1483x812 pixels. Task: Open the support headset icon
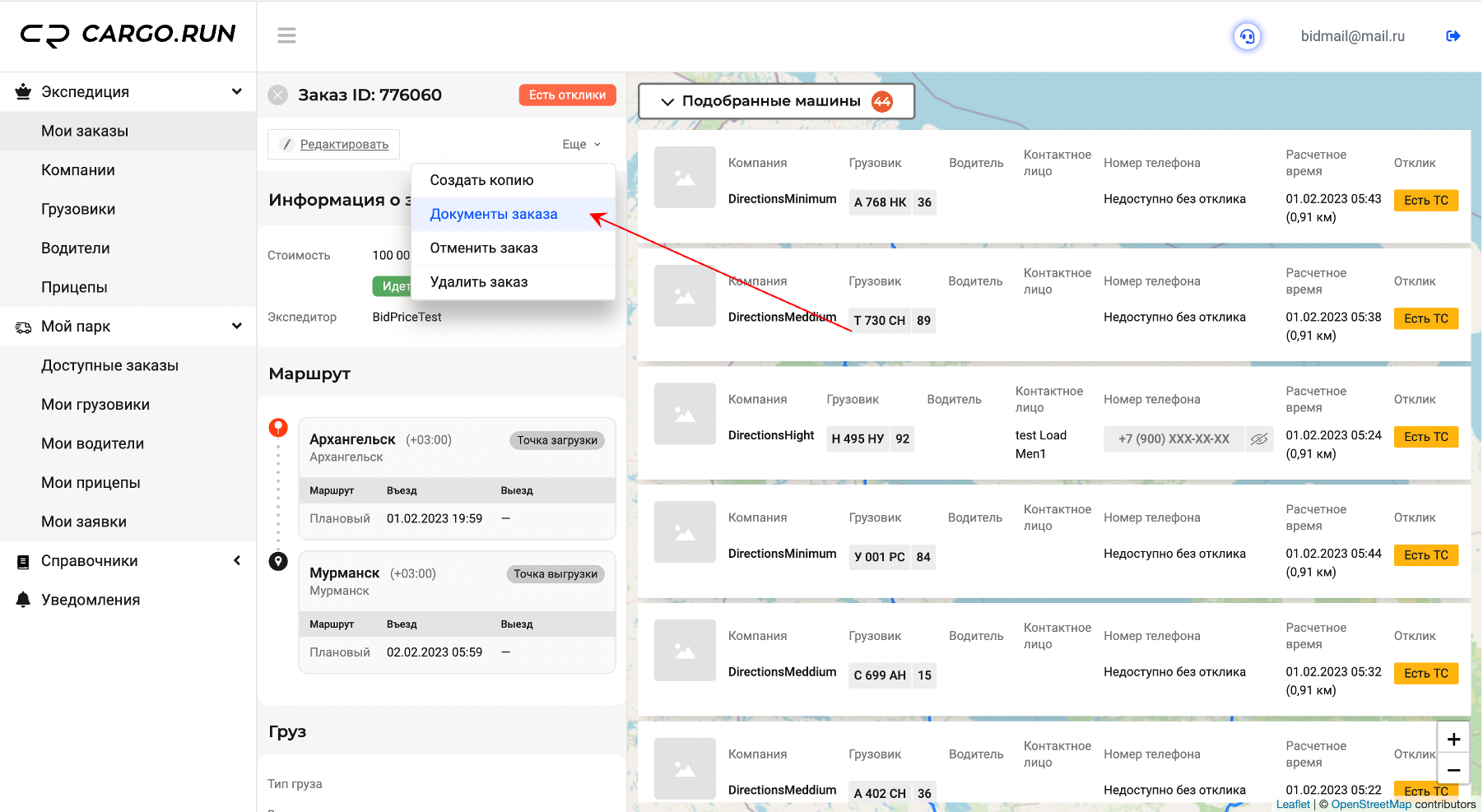(x=1247, y=36)
